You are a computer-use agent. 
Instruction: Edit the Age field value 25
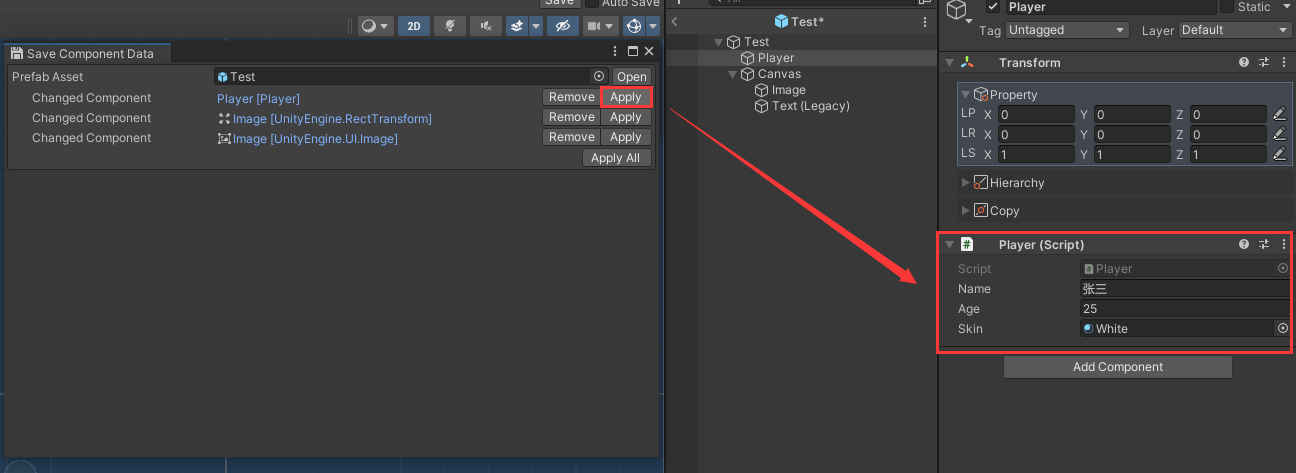tap(1185, 309)
